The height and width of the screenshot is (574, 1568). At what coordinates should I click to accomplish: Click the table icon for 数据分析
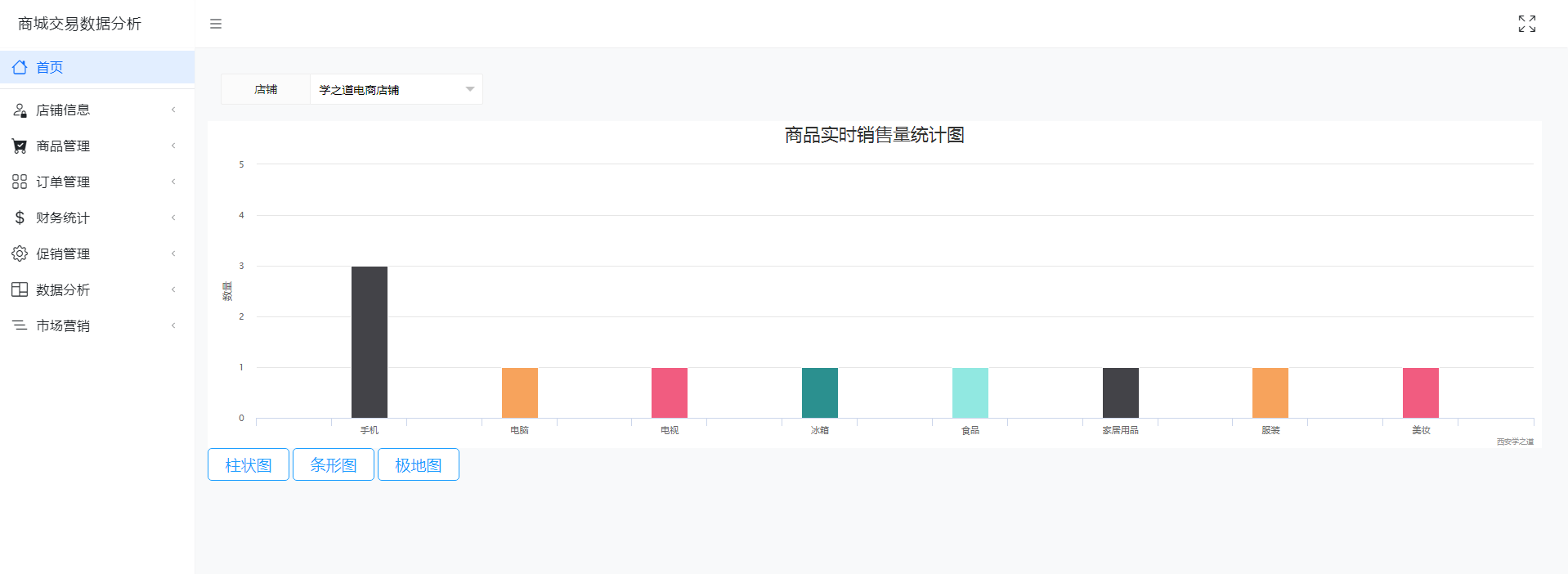[x=20, y=289]
